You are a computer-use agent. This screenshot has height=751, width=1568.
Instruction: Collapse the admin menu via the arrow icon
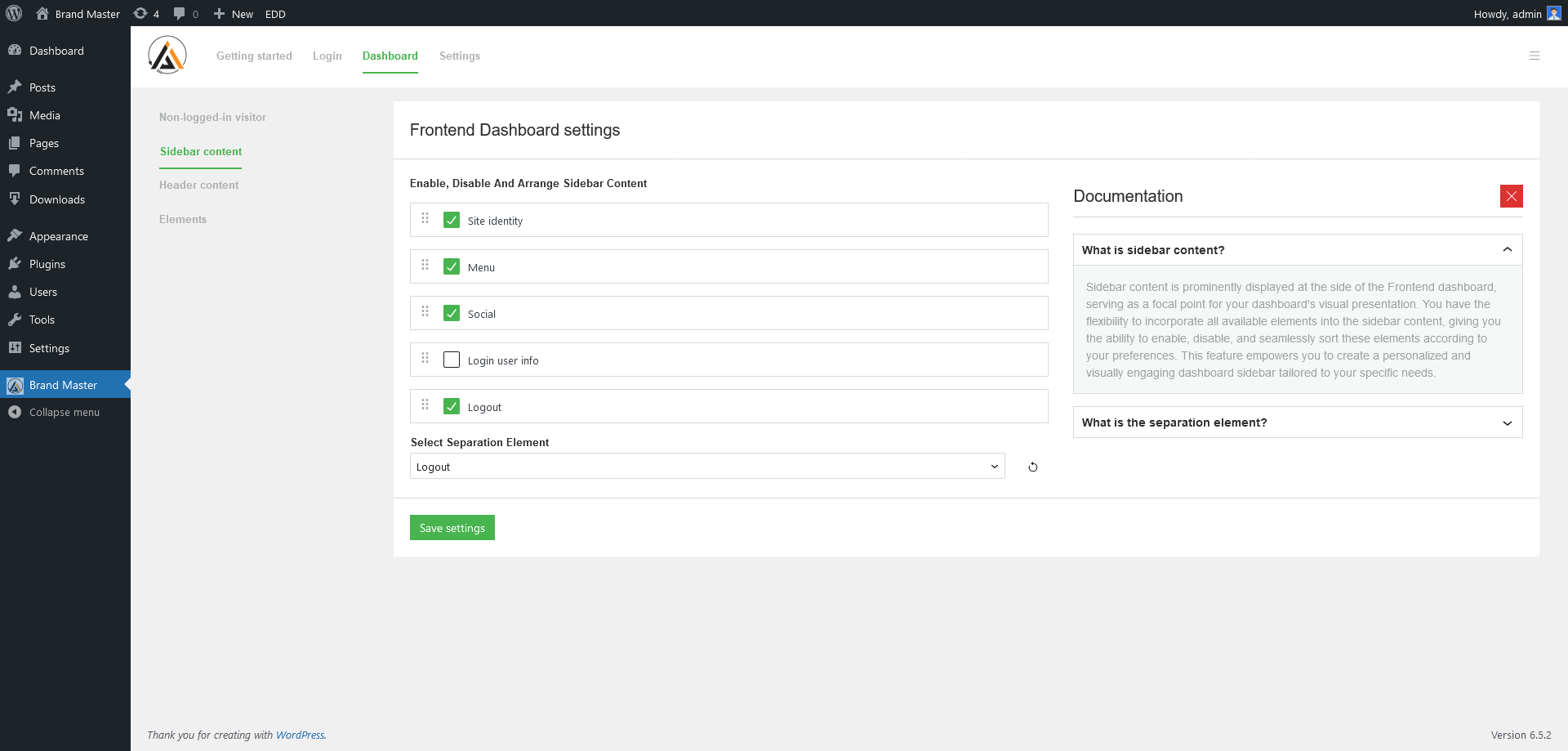coord(14,412)
